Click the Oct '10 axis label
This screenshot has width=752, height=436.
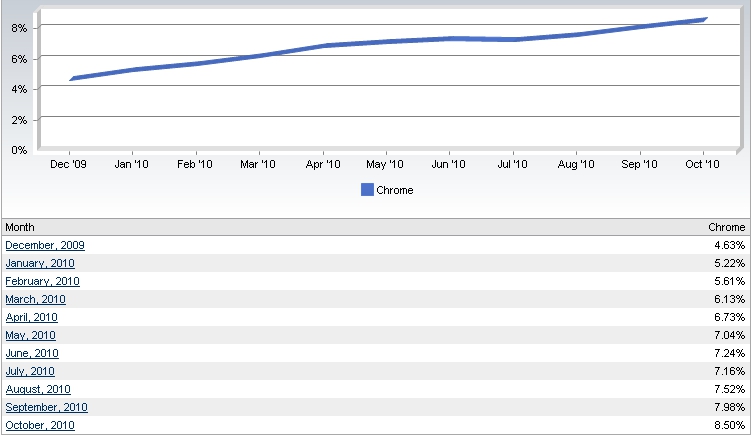click(x=702, y=164)
